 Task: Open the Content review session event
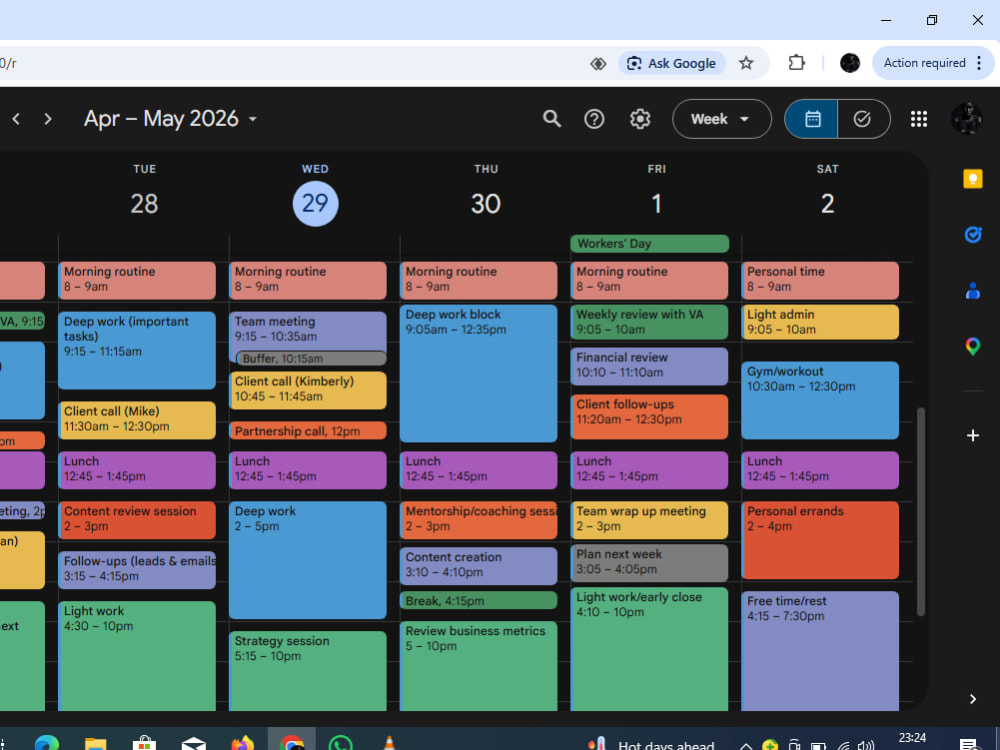pos(137,520)
